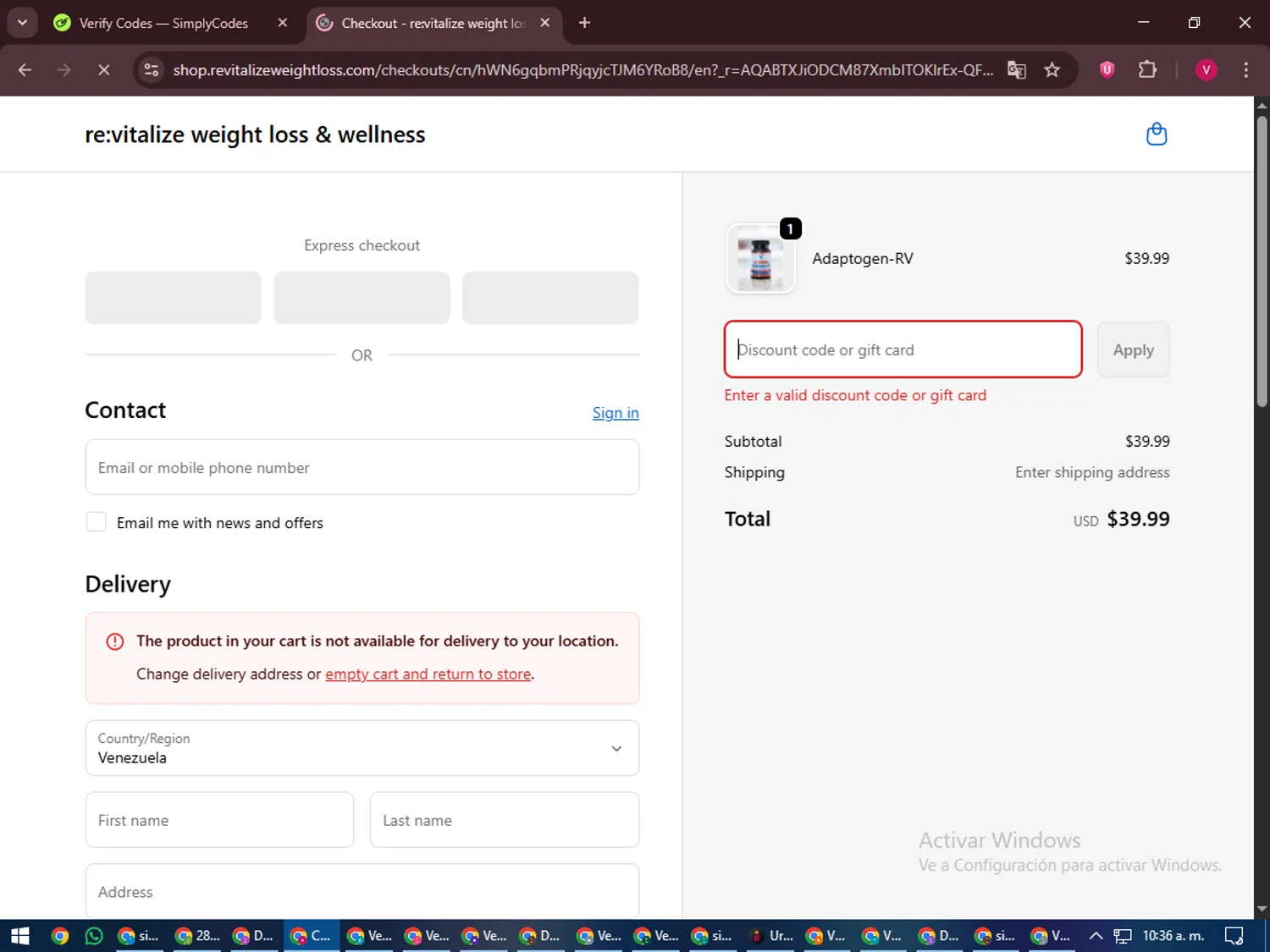Viewport: 1270px width, 952px height.
Task: Switch to Verify Codes — SimplyCodes tab
Action: [163, 23]
